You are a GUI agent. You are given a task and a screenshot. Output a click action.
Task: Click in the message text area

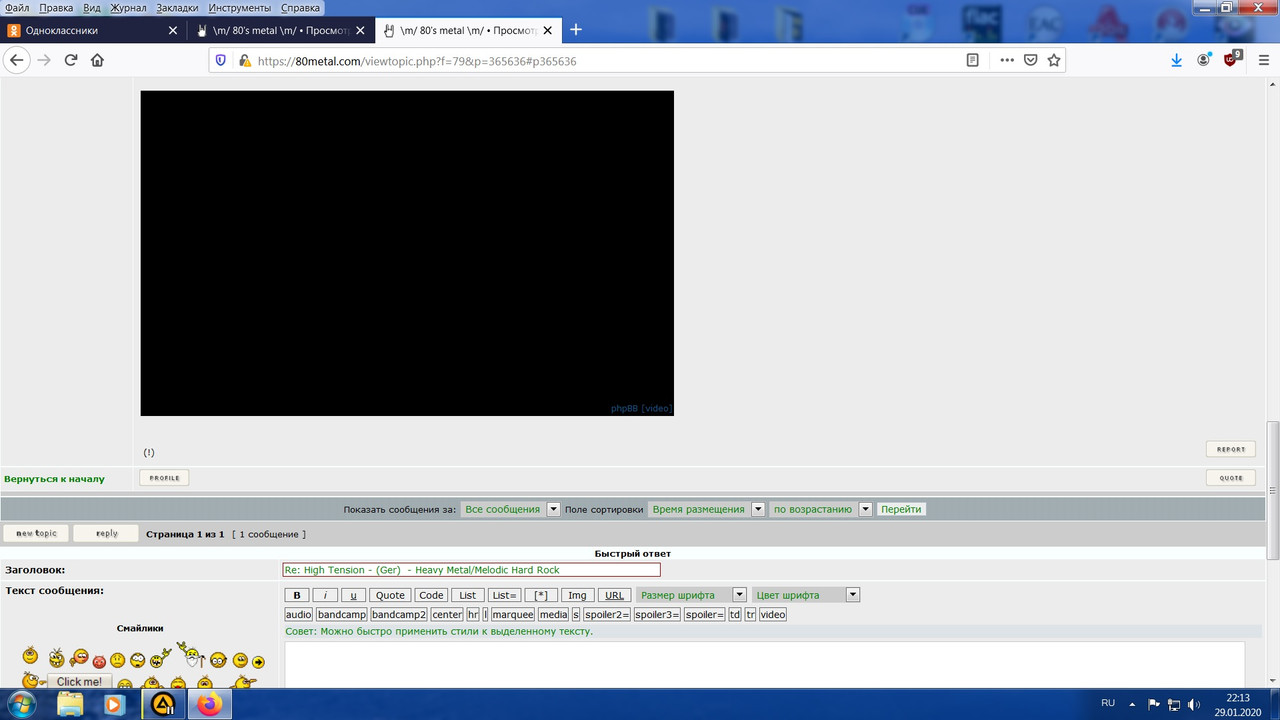click(764, 664)
